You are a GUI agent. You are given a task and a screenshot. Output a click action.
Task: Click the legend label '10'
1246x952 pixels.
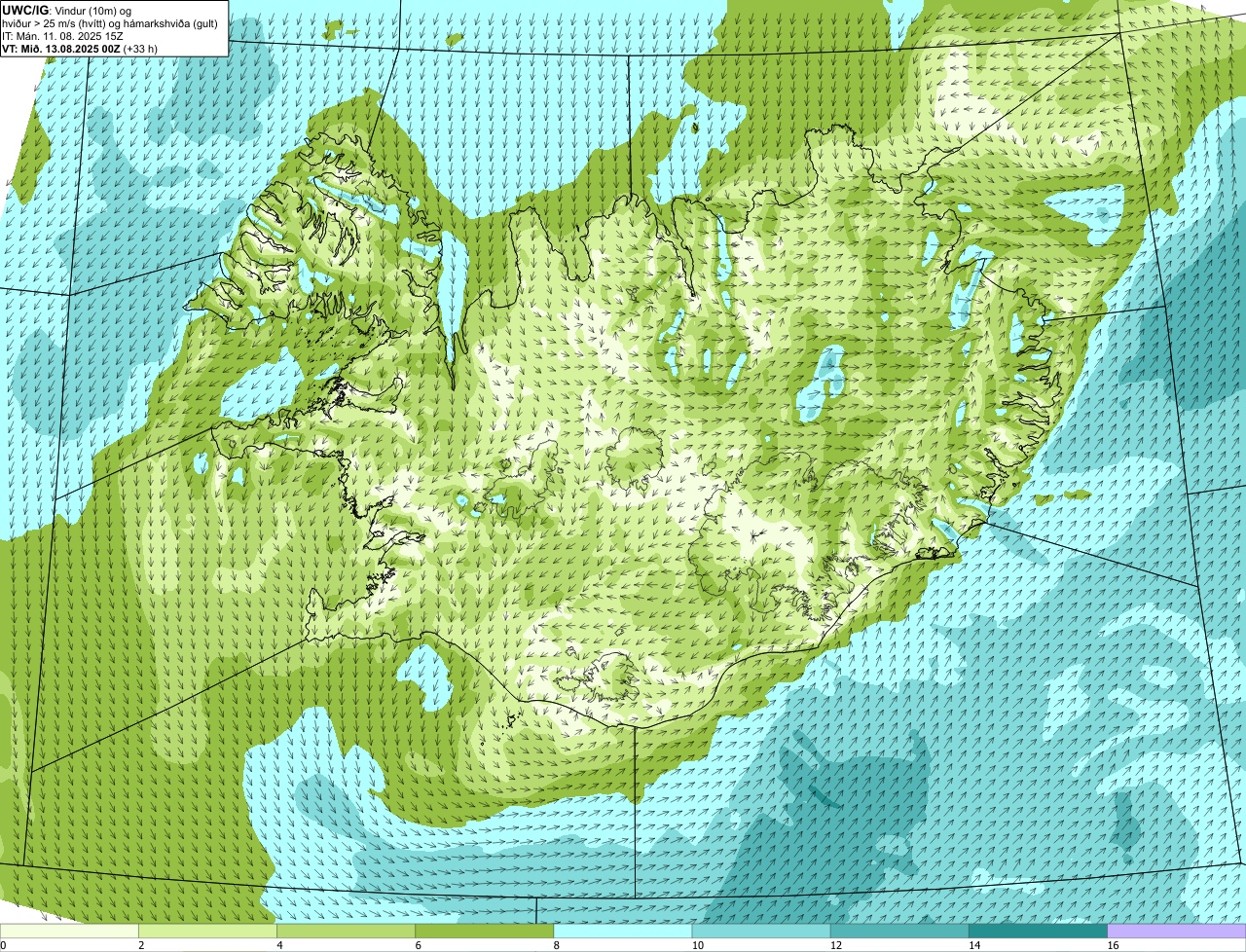pyautogui.click(x=698, y=945)
